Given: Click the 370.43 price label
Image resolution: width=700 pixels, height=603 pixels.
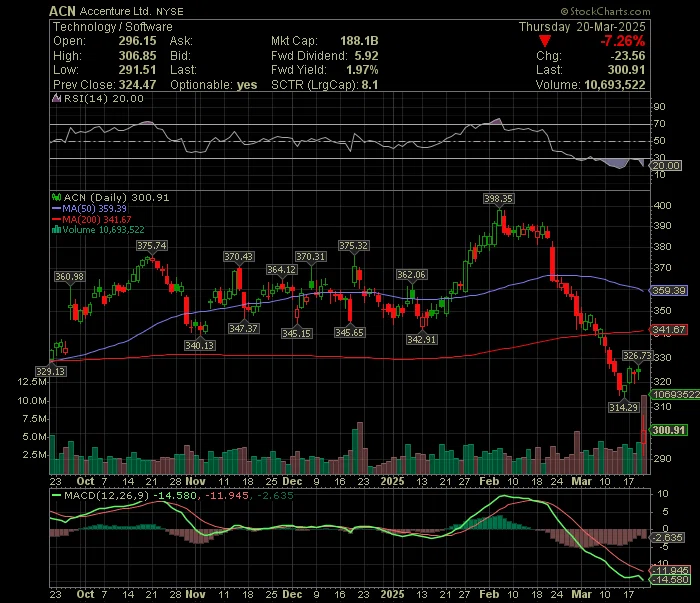Looking at the screenshot, I should (x=238, y=257).
